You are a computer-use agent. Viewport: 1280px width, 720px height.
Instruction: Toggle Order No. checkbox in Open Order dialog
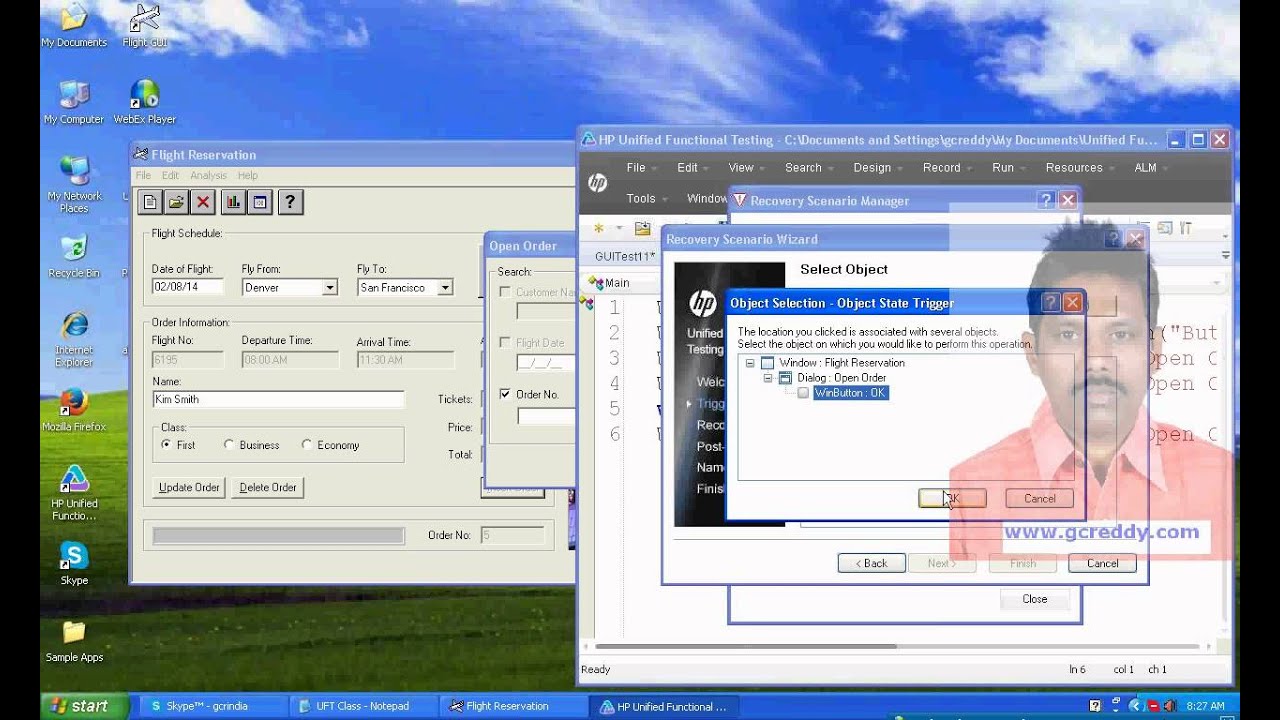coord(505,394)
